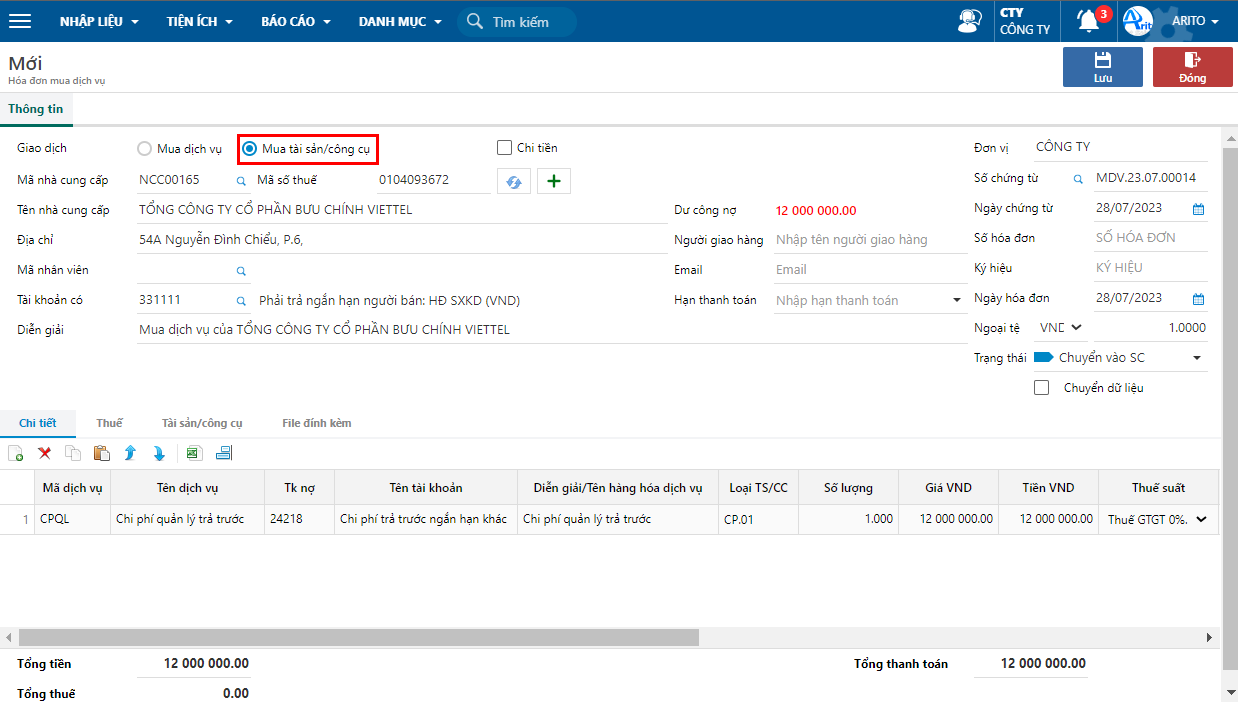Viewport: 1238px width, 707px height.
Task: Click the paste clipboard icon in grid toolbar
Action: (x=101, y=453)
